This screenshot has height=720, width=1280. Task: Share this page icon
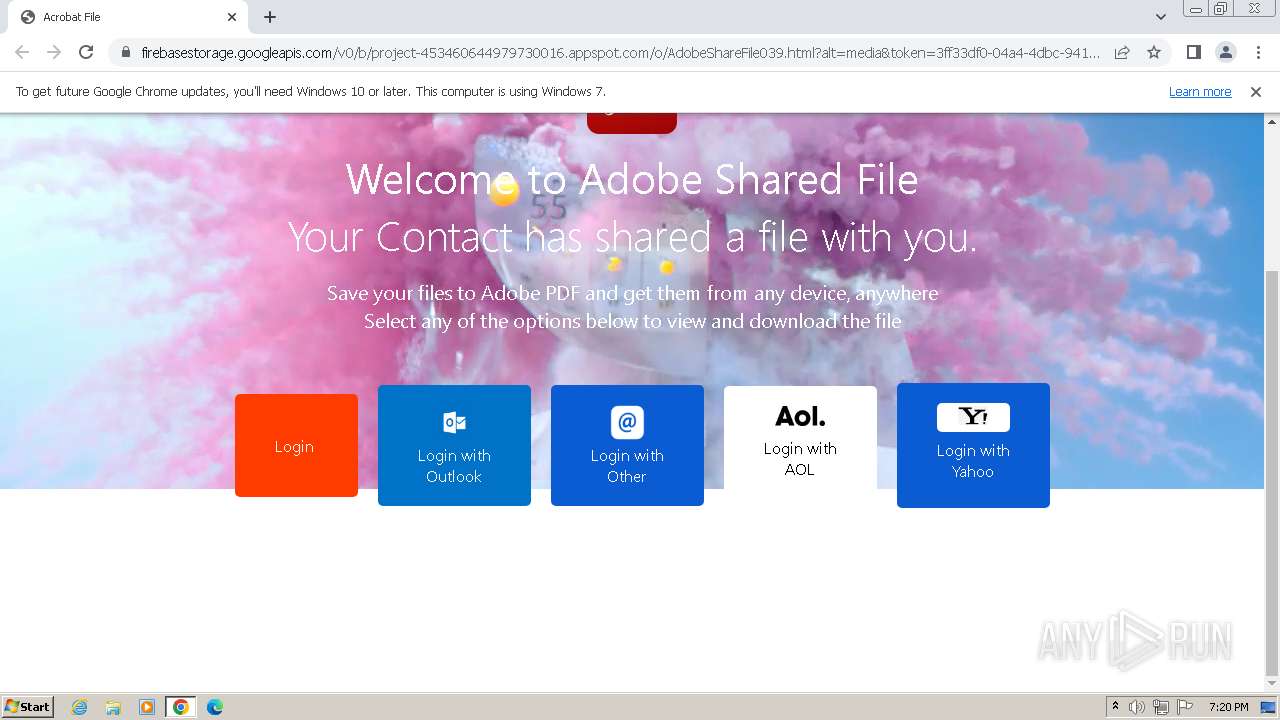click(1122, 52)
